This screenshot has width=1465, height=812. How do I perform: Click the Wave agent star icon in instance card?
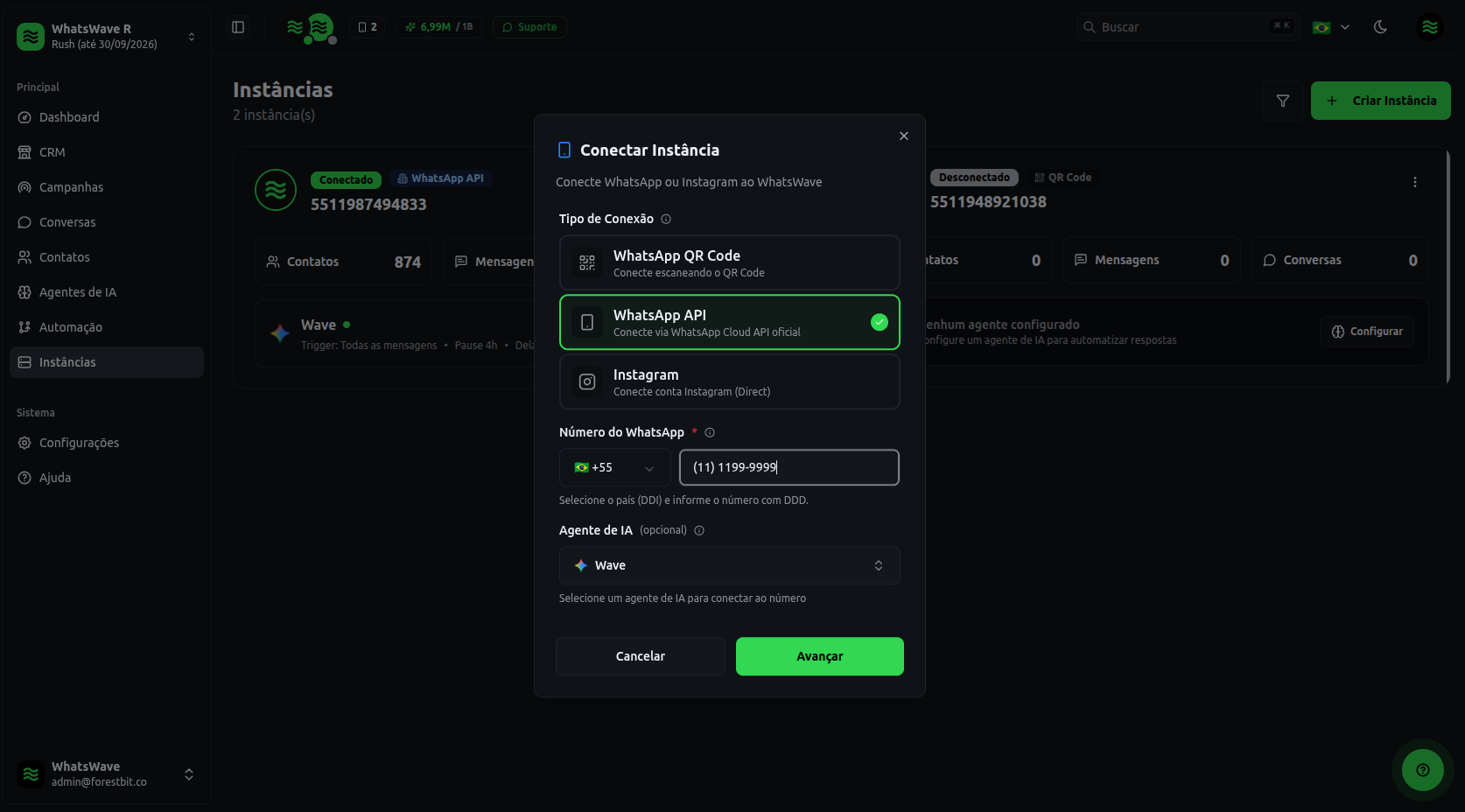coord(280,333)
